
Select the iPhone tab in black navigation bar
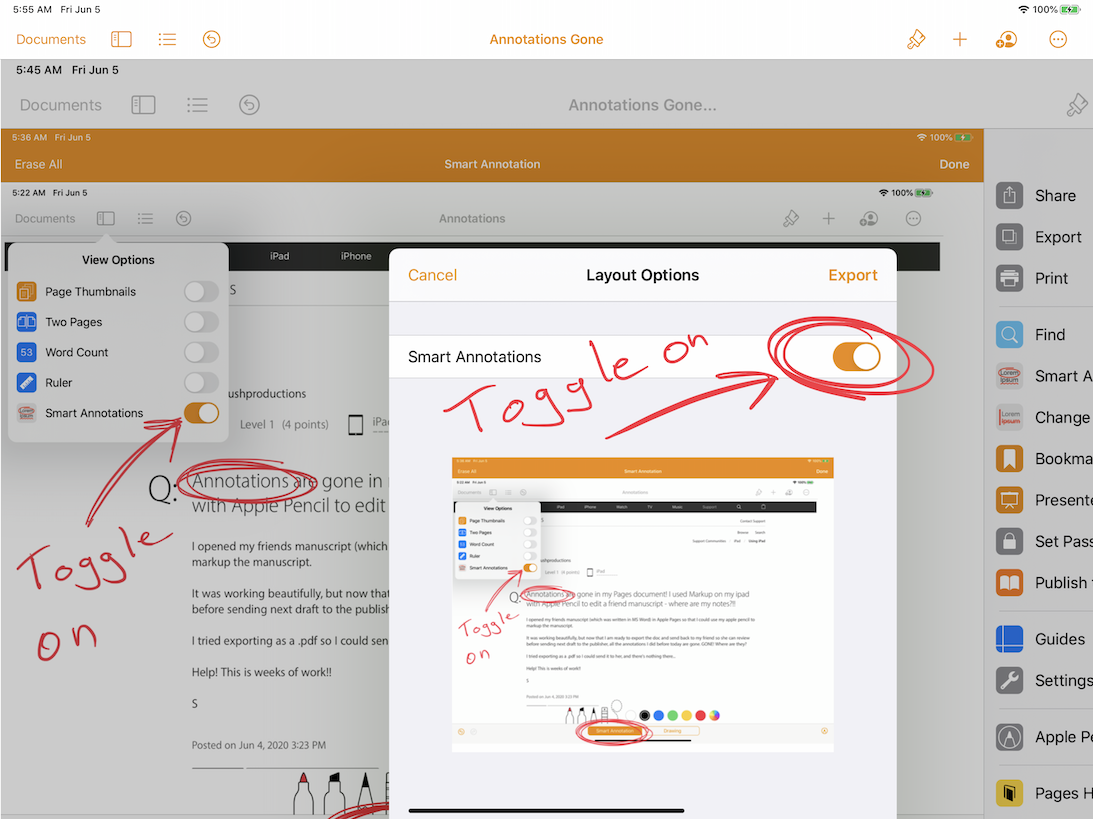pos(356,256)
